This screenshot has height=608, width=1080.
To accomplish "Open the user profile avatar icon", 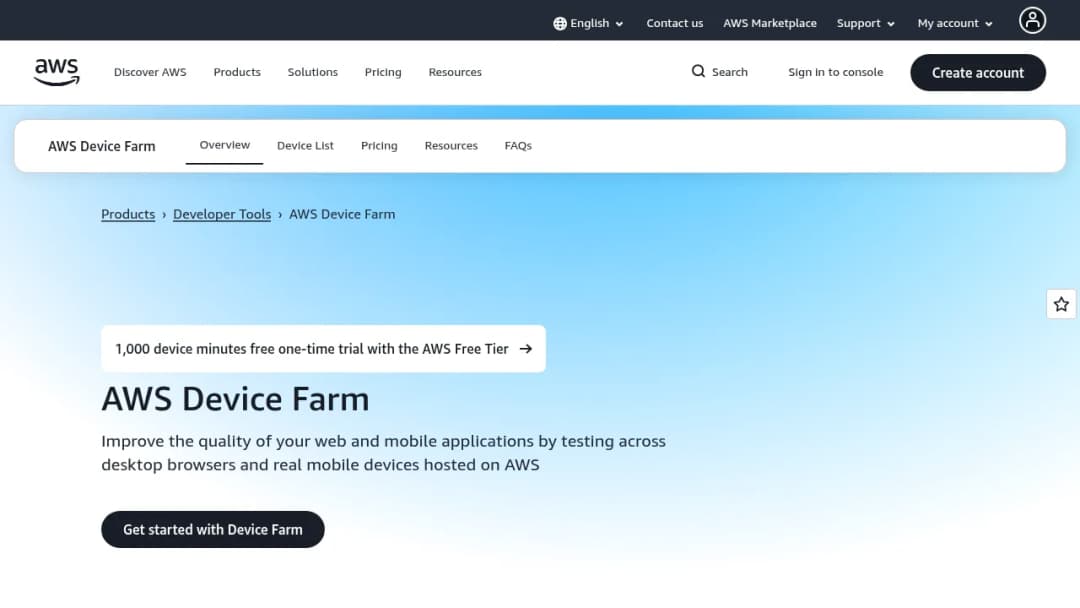I will pyautogui.click(x=1032, y=21).
